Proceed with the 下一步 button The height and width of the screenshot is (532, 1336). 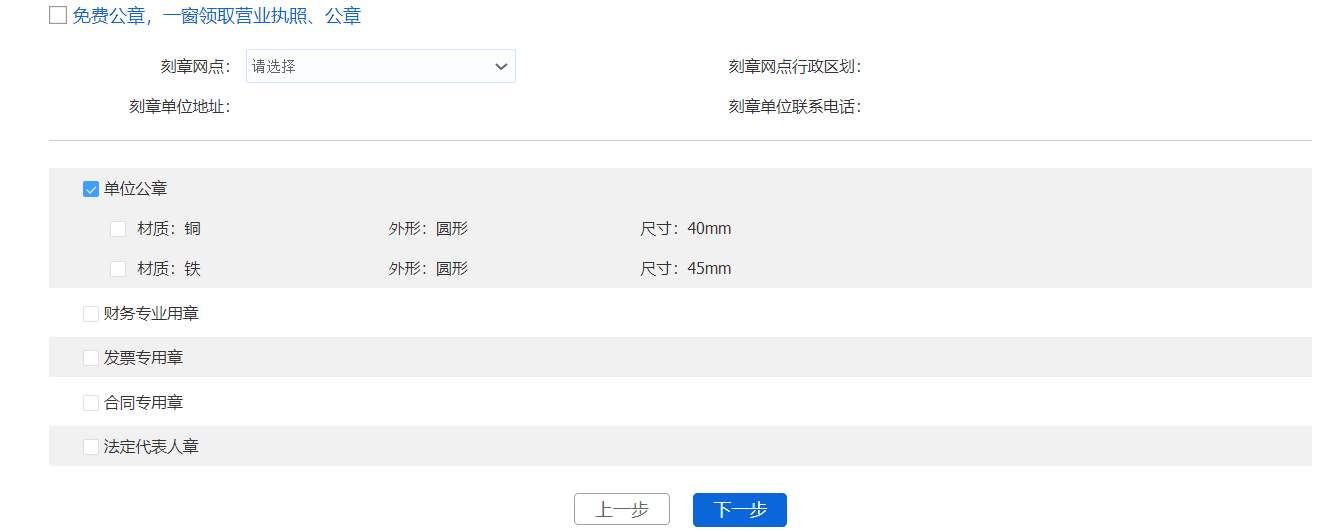740,510
